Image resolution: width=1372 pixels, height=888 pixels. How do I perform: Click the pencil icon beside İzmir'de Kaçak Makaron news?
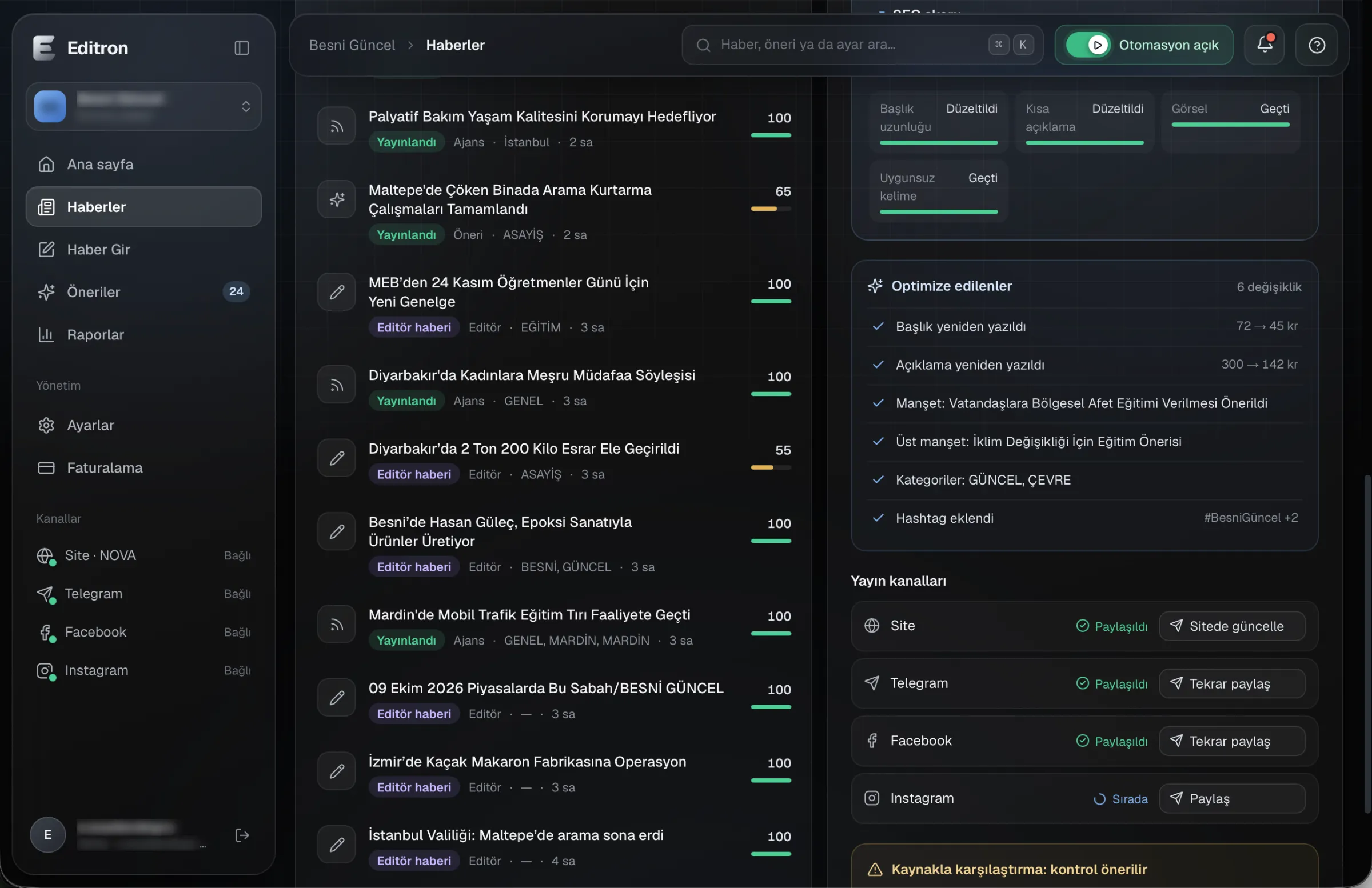tap(337, 771)
